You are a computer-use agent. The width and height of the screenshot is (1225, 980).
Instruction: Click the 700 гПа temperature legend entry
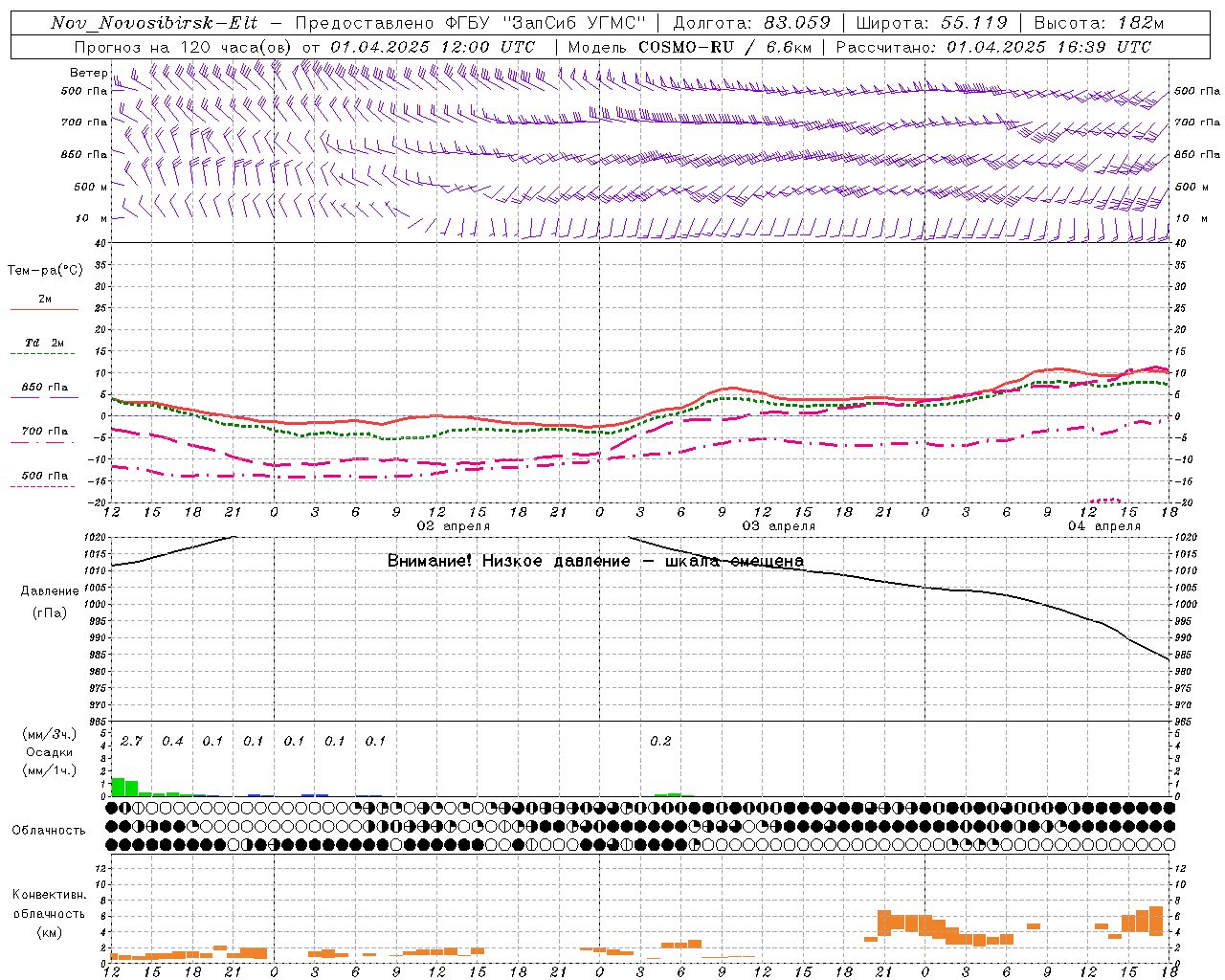[x=44, y=435]
